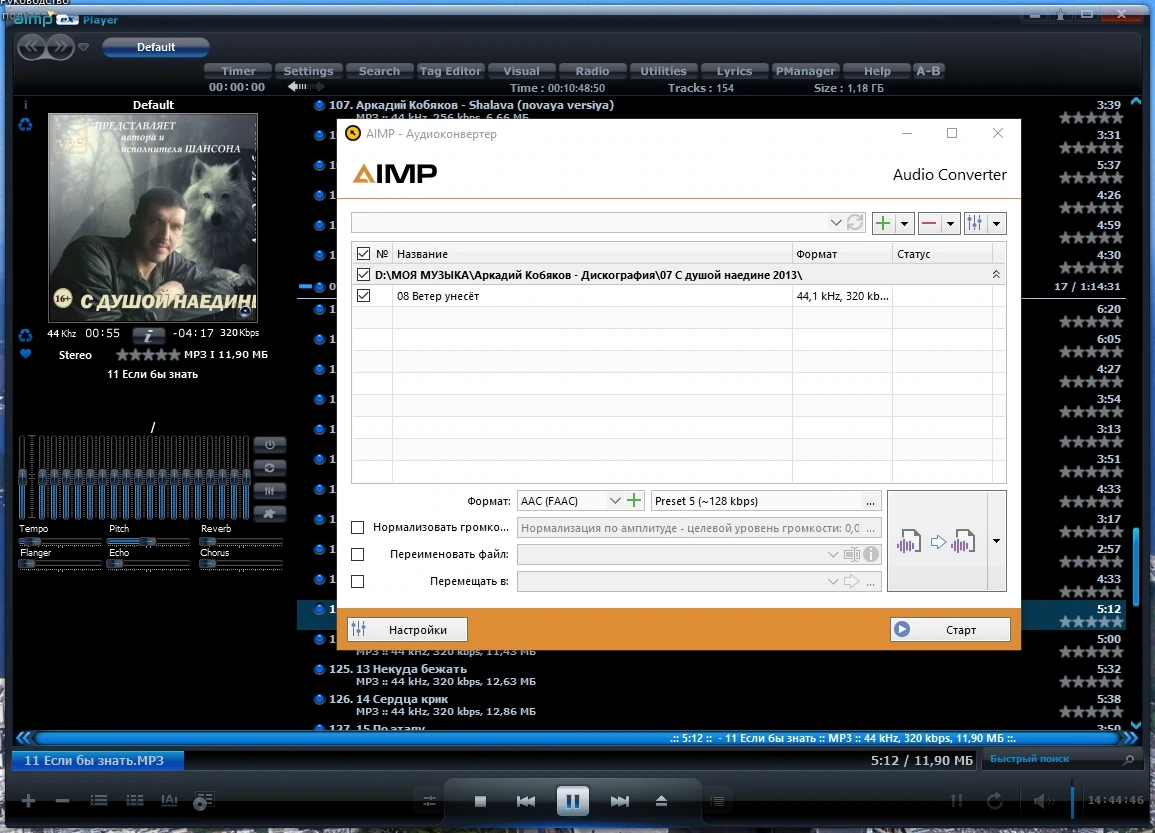Open the Timer menu in player

pyautogui.click(x=238, y=71)
